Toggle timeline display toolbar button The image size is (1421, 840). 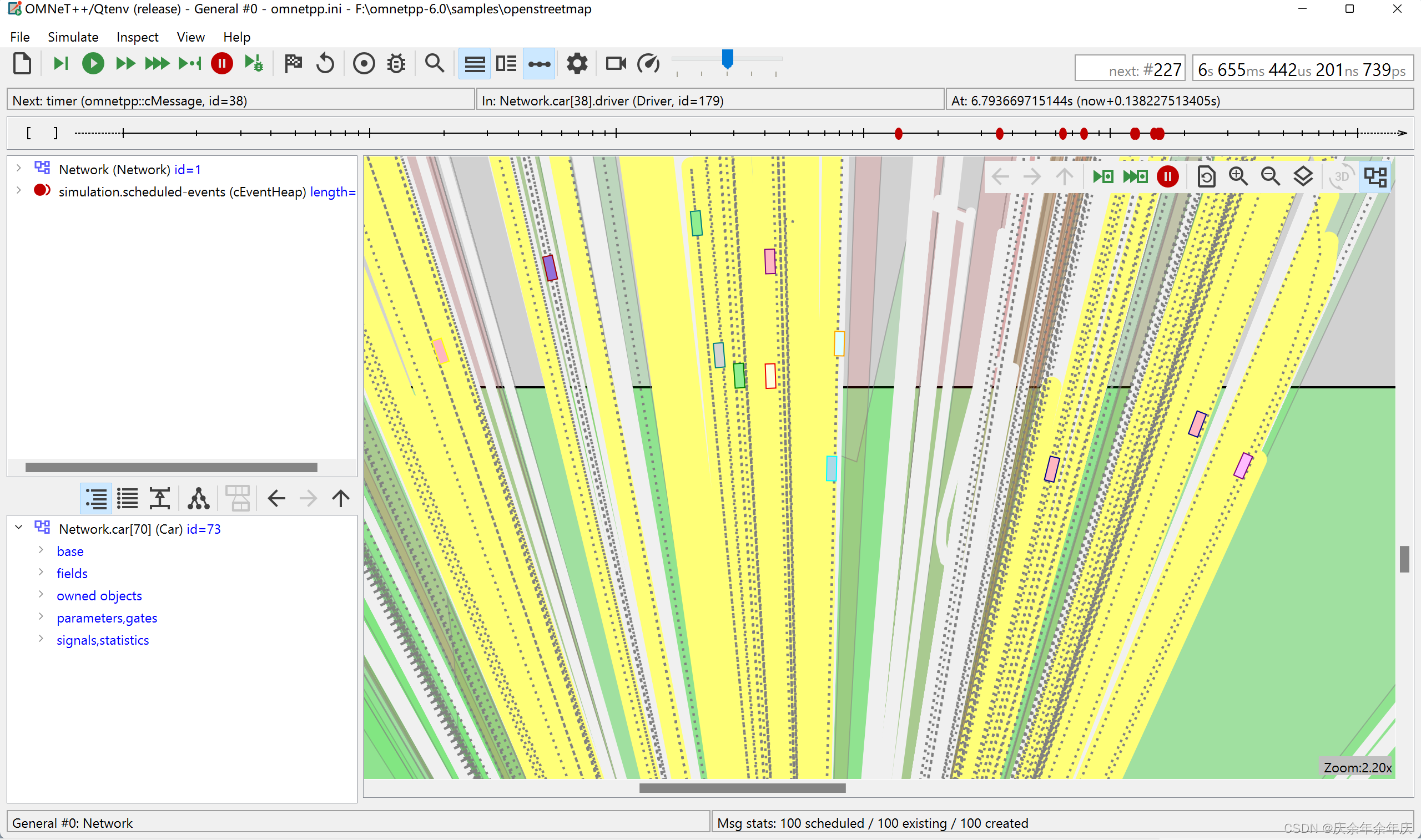point(538,63)
